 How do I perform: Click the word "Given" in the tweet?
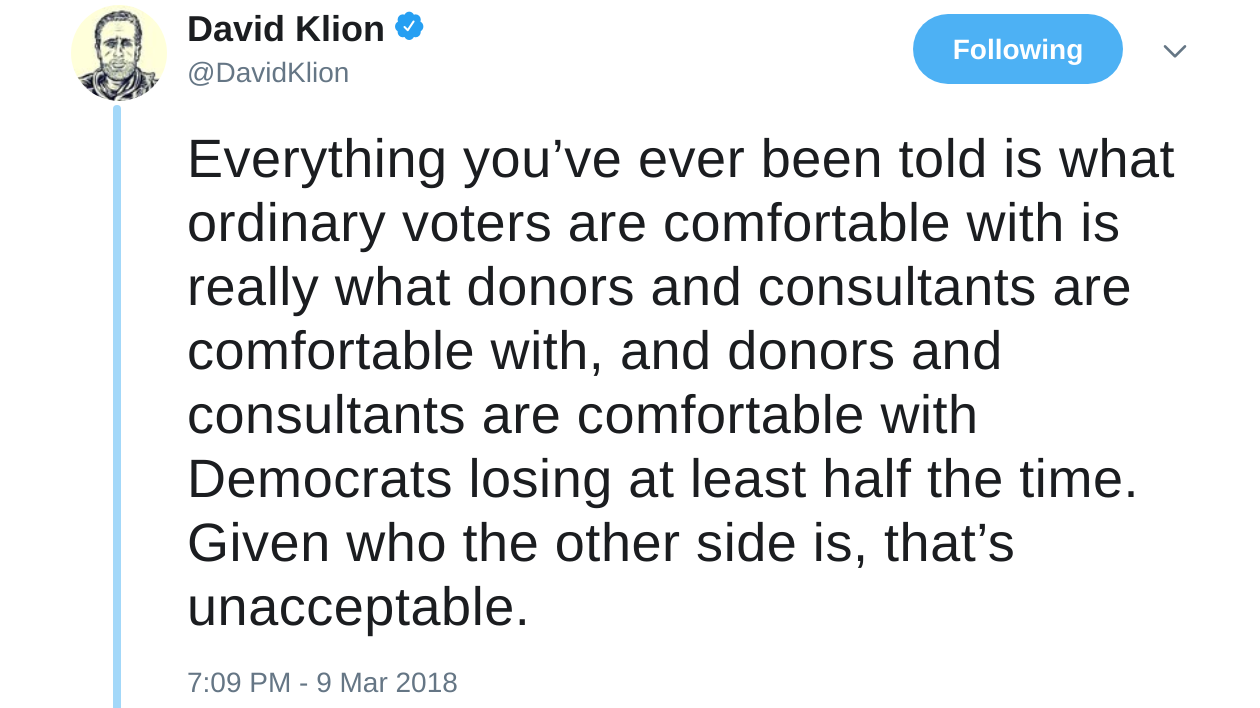[258, 544]
